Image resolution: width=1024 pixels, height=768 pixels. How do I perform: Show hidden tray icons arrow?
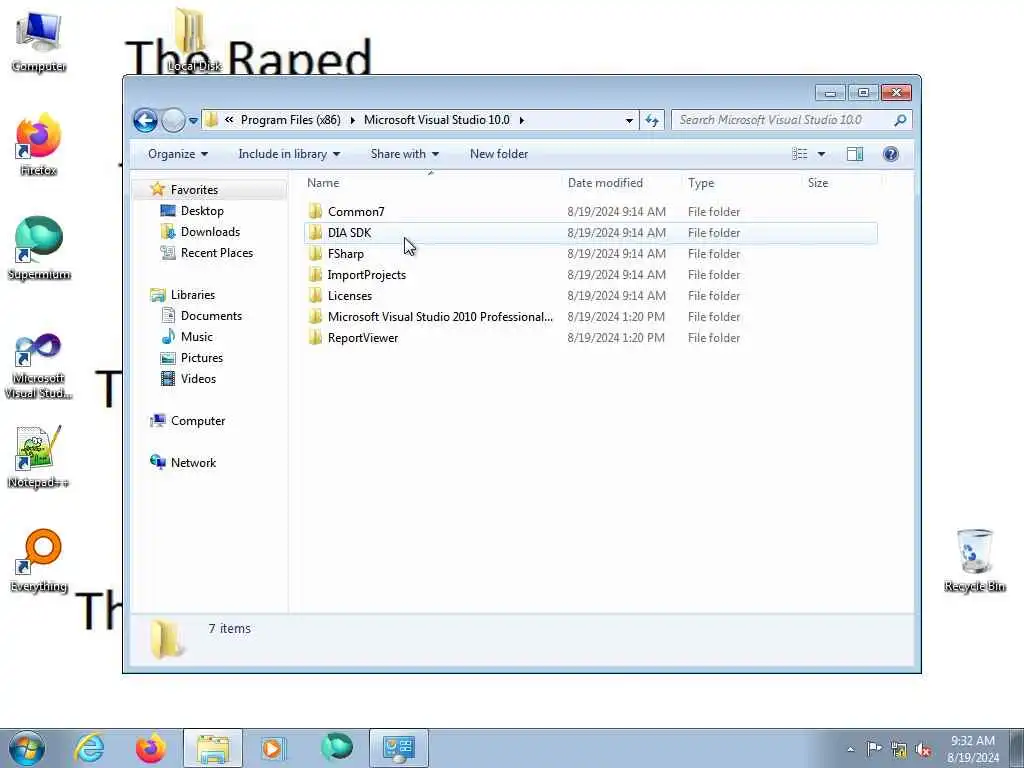[850, 749]
